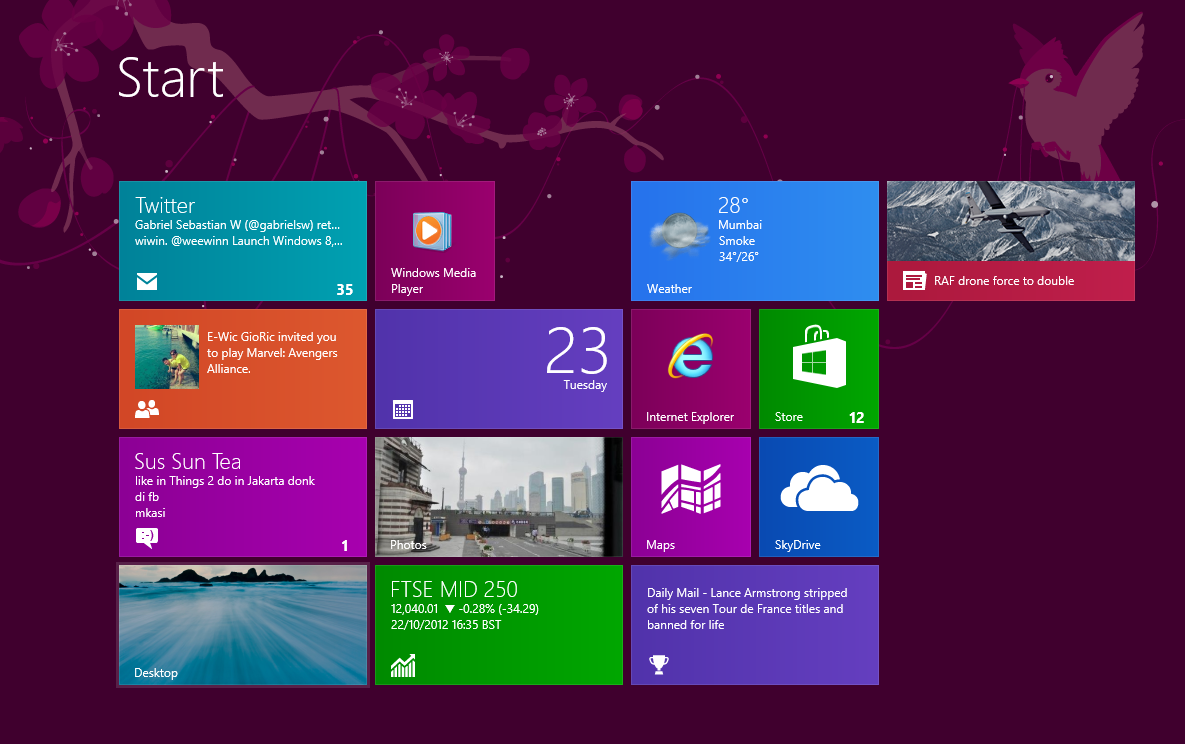Click the Messaging smiley chat icon

(x=147, y=537)
